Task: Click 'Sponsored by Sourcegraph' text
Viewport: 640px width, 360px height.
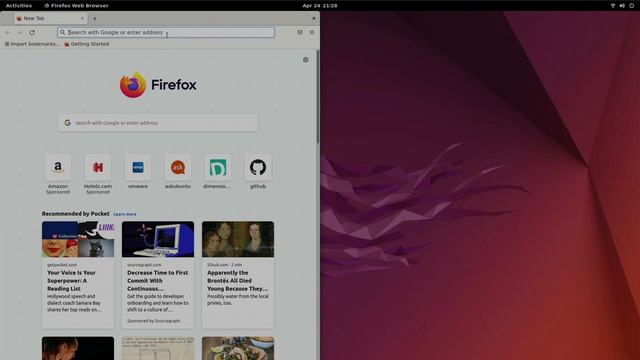Action: tap(153, 321)
